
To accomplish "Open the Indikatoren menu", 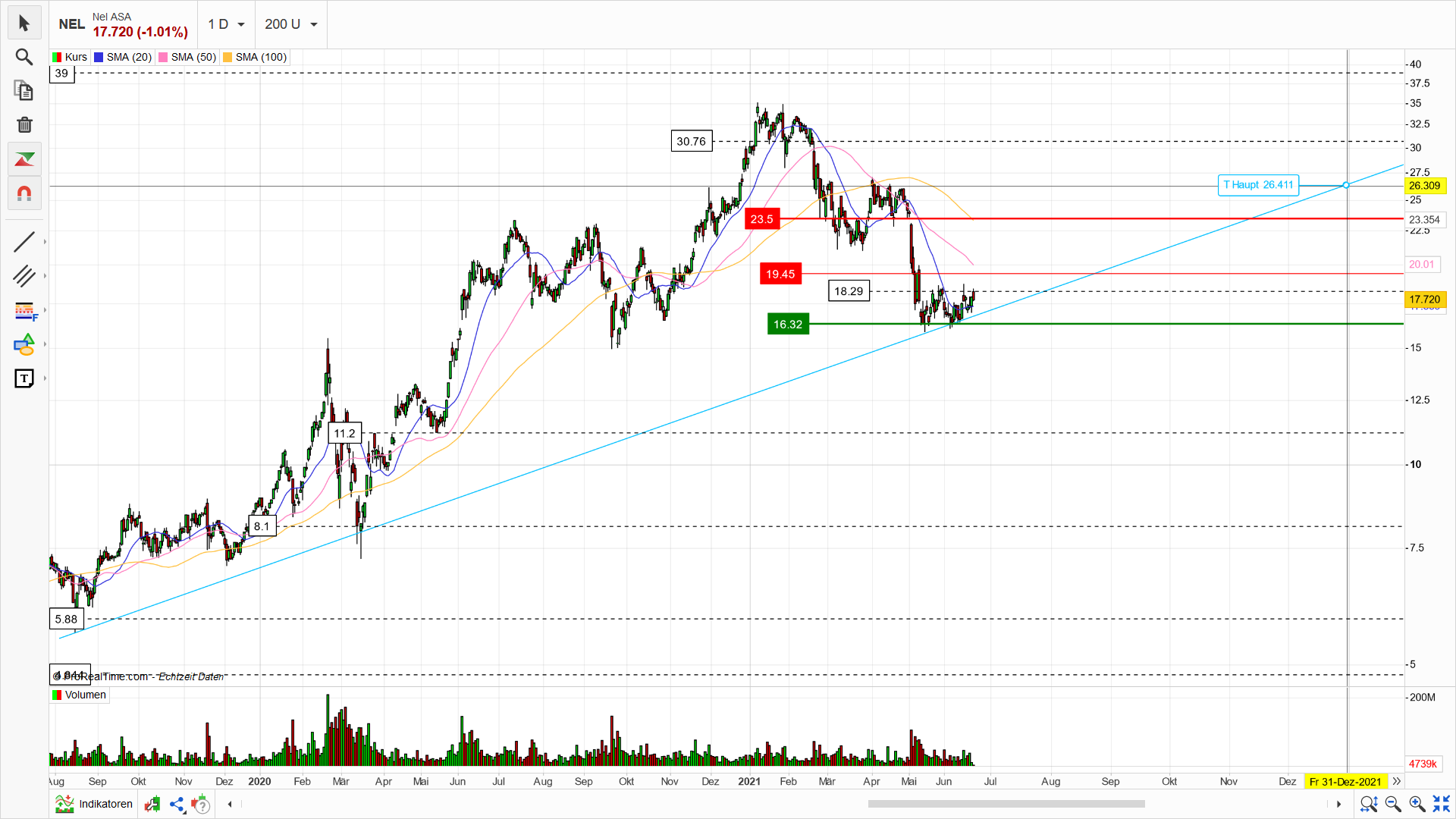I will [94, 804].
